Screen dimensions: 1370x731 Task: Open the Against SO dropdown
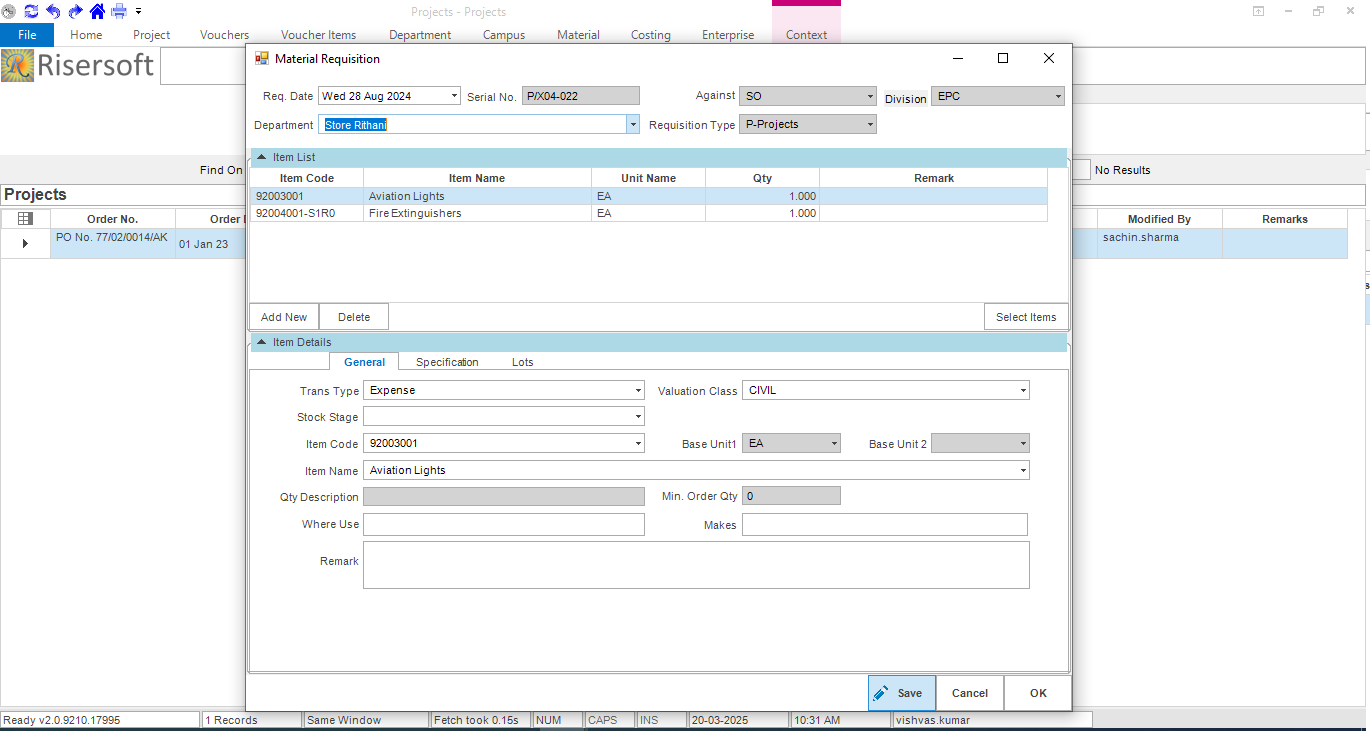[x=870, y=97]
